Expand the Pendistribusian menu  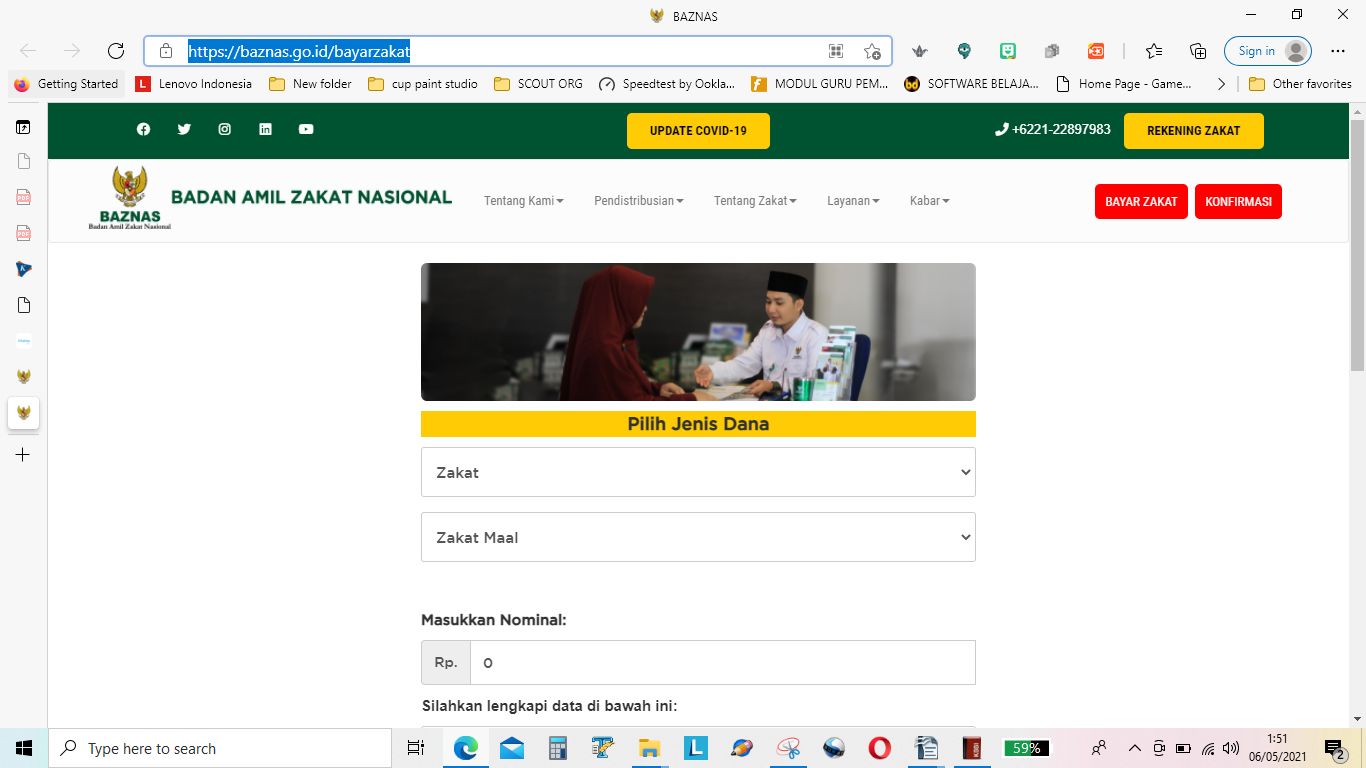tap(639, 201)
